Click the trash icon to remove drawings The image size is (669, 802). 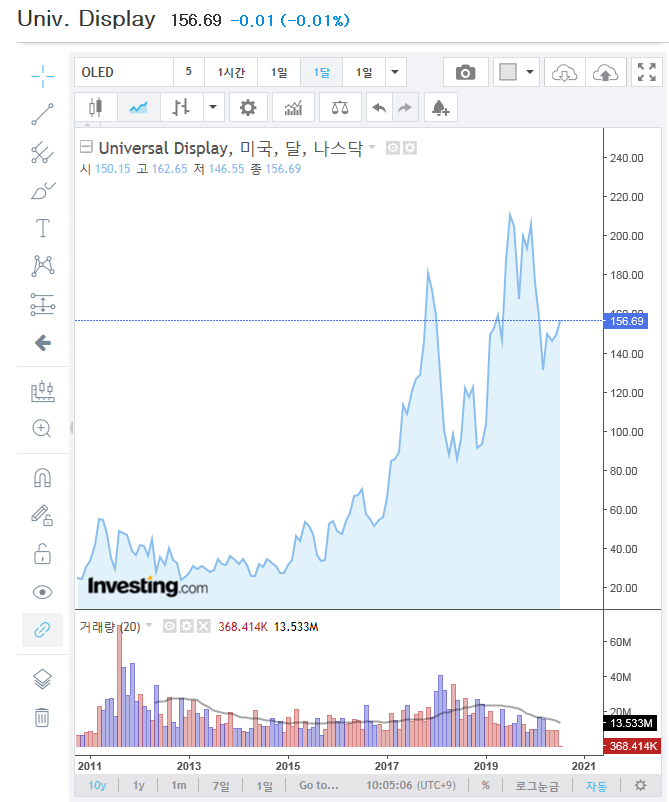click(x=42, y=717)
